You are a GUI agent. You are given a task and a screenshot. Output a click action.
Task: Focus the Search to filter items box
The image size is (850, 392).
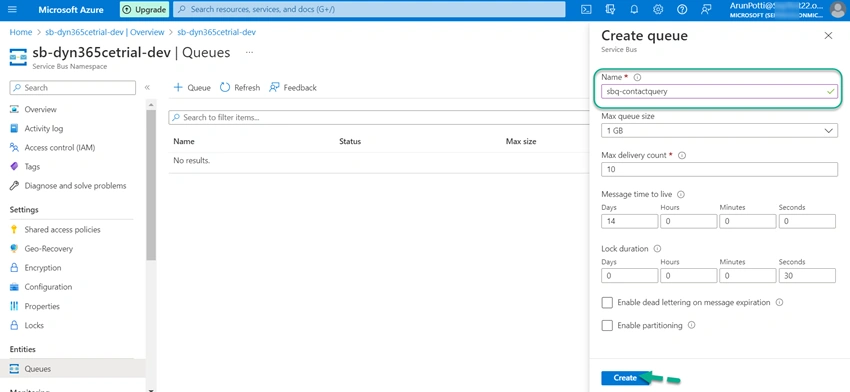point(379,117)
